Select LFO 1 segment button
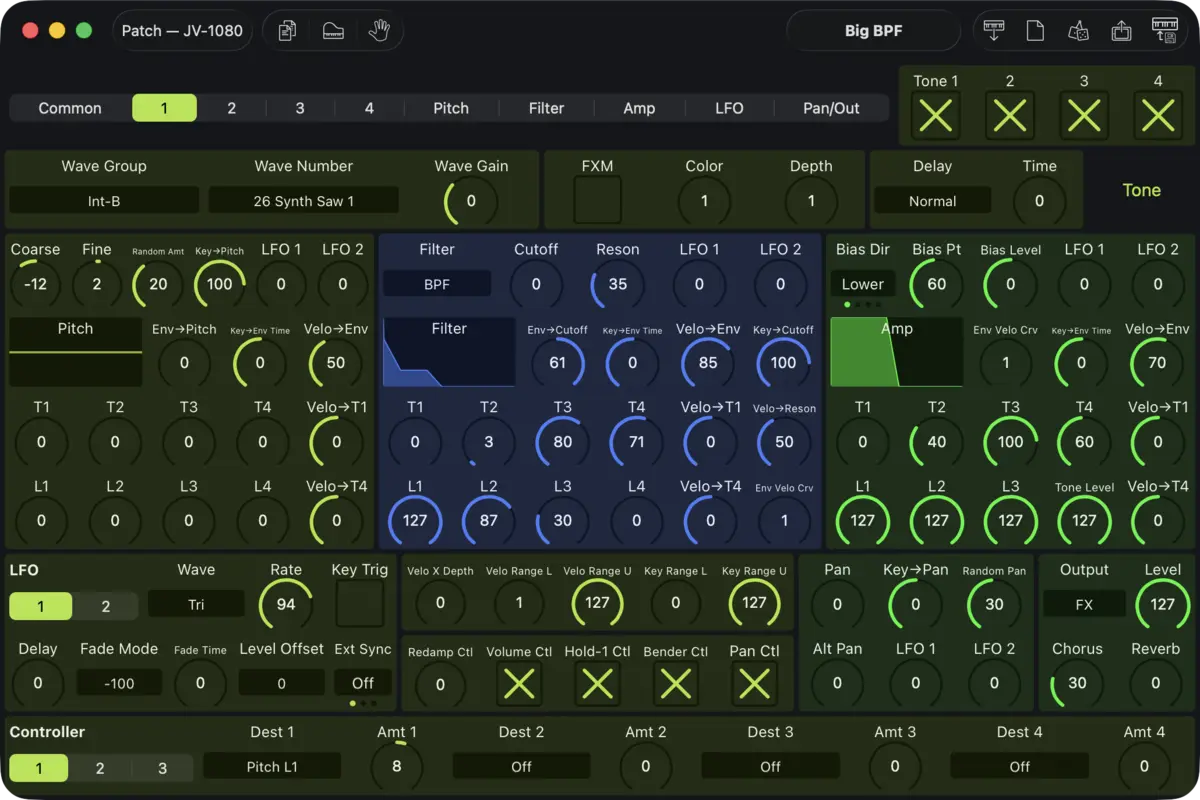Screen dimensions: 1200x800 [41, 606]
